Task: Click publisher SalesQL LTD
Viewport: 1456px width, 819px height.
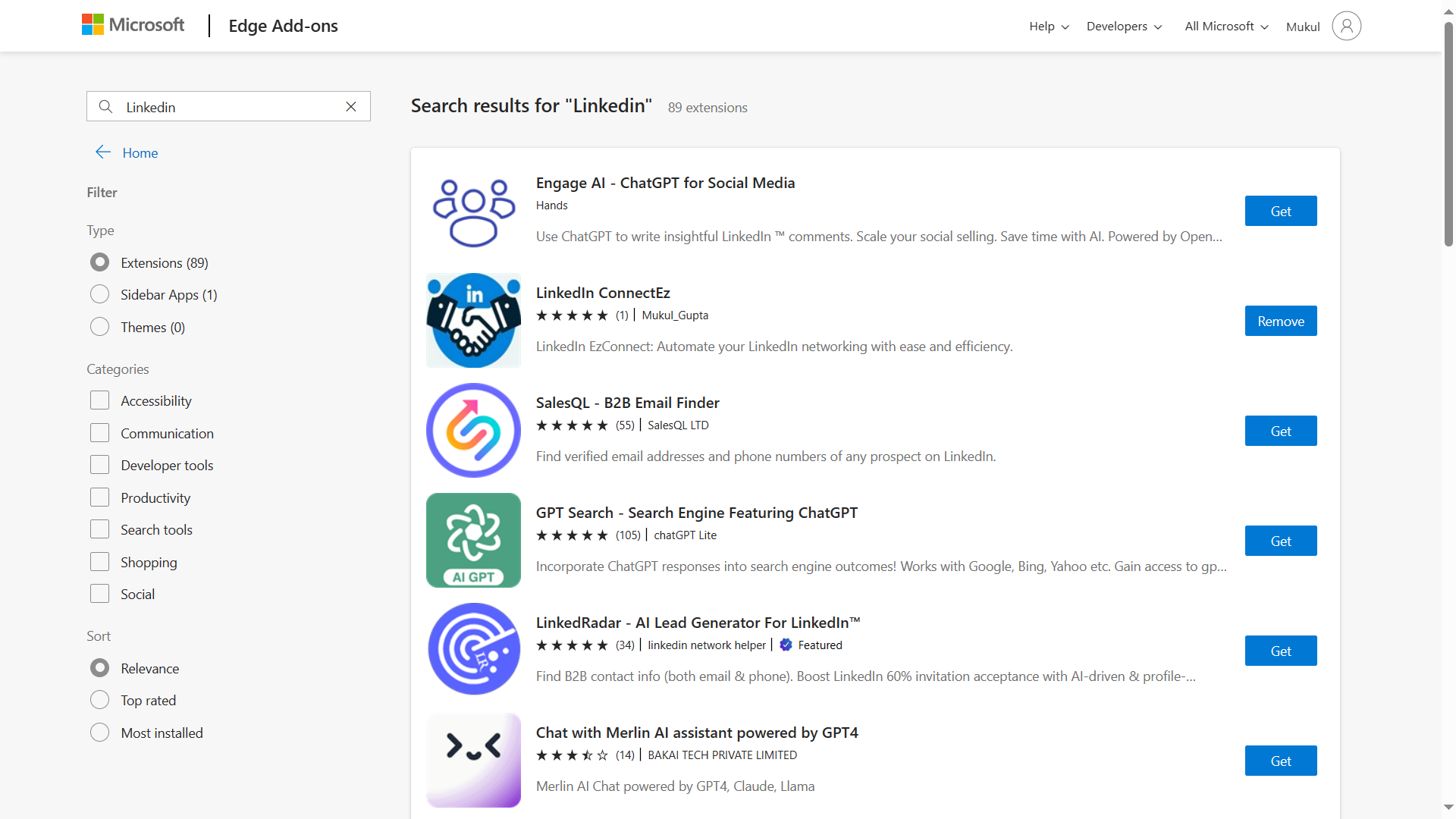Action: point(678,425)
